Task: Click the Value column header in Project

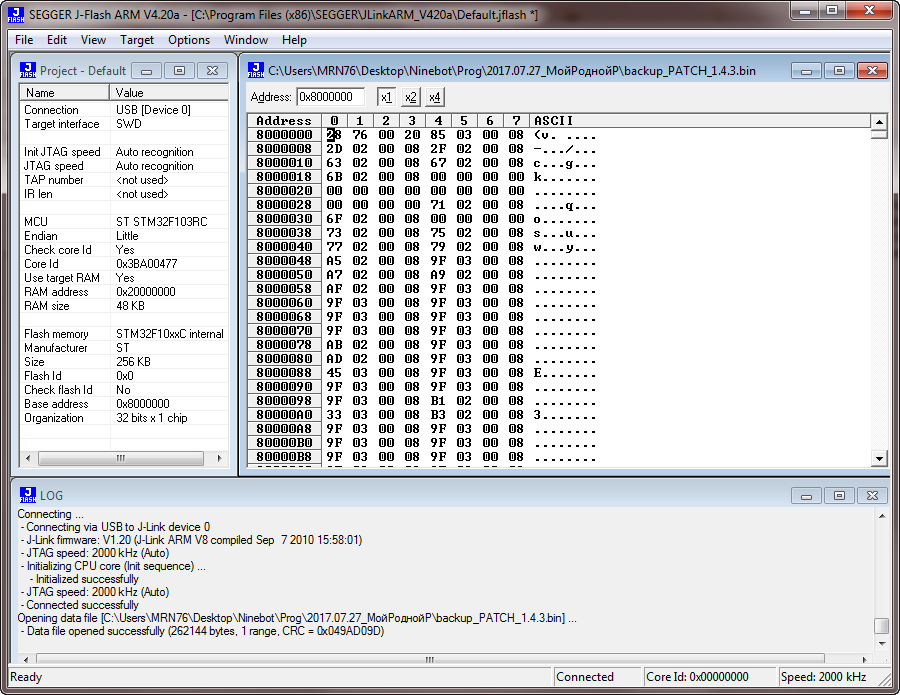Action: pyautogui.click(x=168, y=93)
